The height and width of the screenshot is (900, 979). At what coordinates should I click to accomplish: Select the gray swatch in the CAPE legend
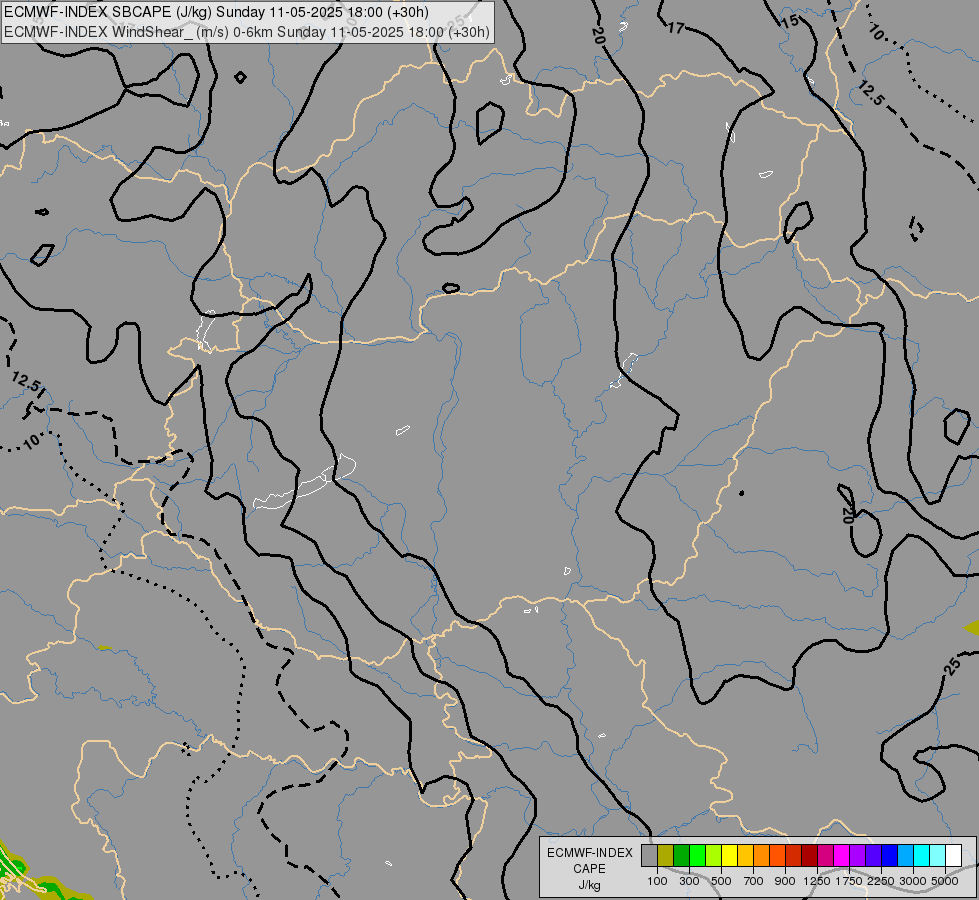[649, 856]
